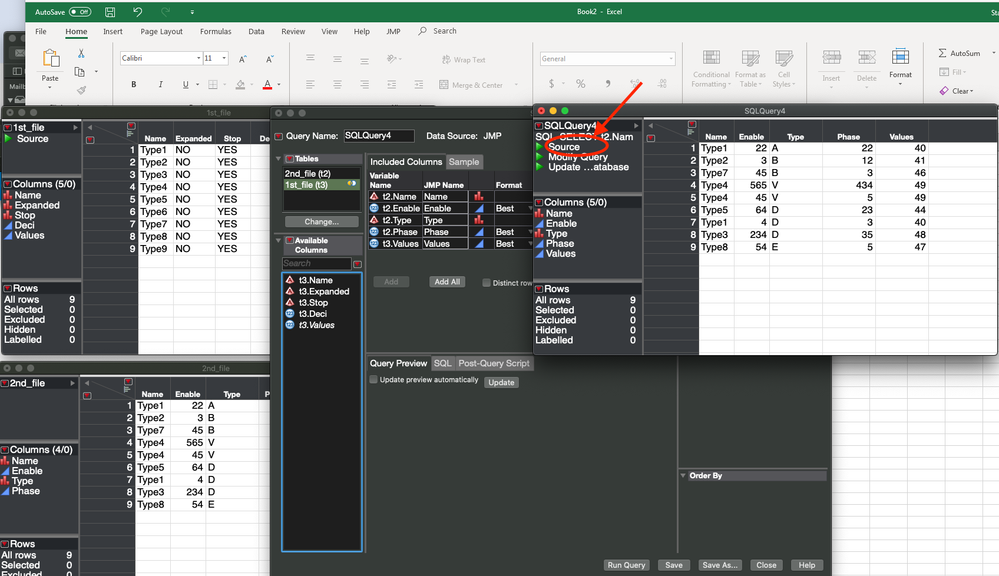This screenshot has width=999, height=576.
Task: Open the Columns red triangle menu in SQLQuery4
Action: pyautogui.click(x=539, y=202)
